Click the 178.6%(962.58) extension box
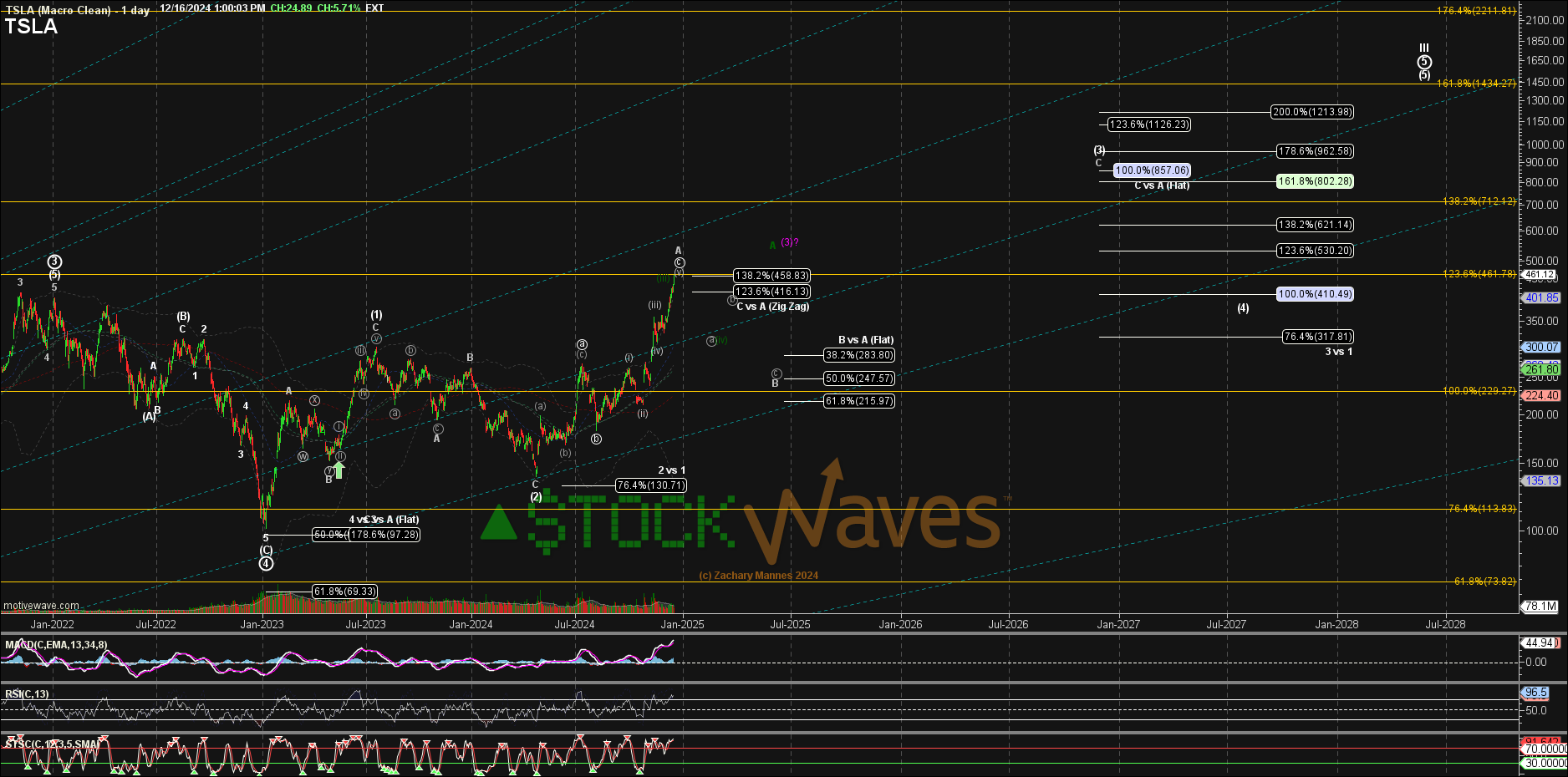 click(x=1315, y=151)
